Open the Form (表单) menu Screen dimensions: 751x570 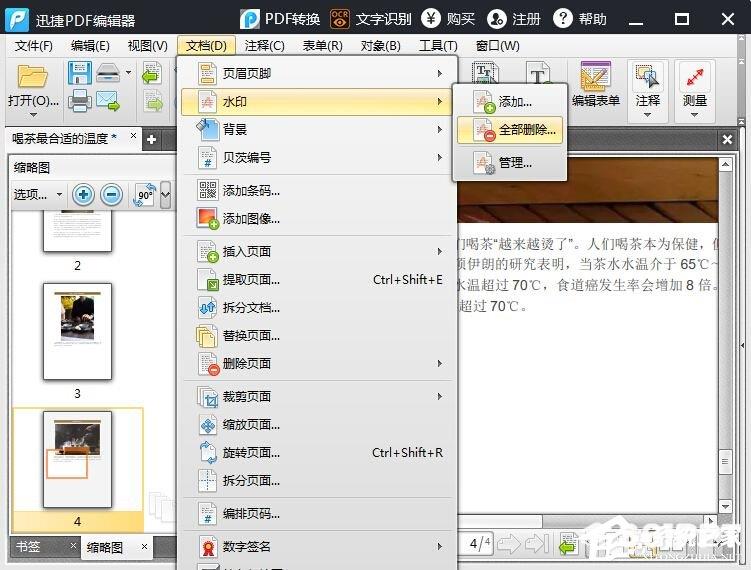pos(322,46)
